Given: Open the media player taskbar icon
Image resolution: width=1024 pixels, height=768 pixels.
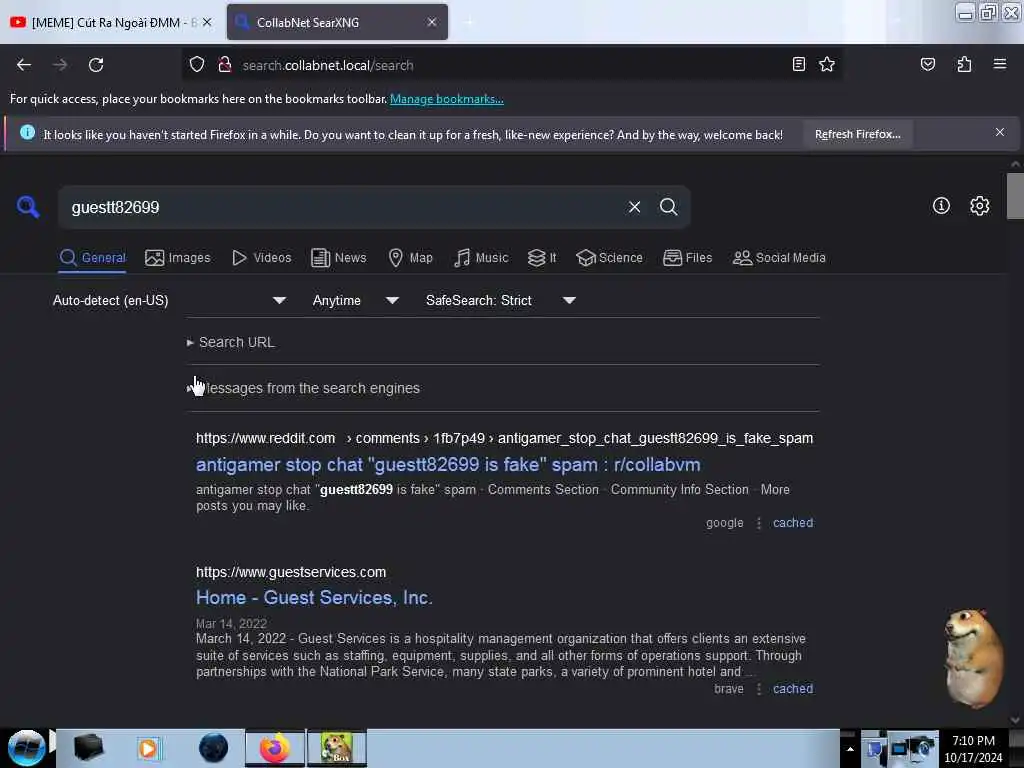Looking at the screenshot, I should coord(148,748).
